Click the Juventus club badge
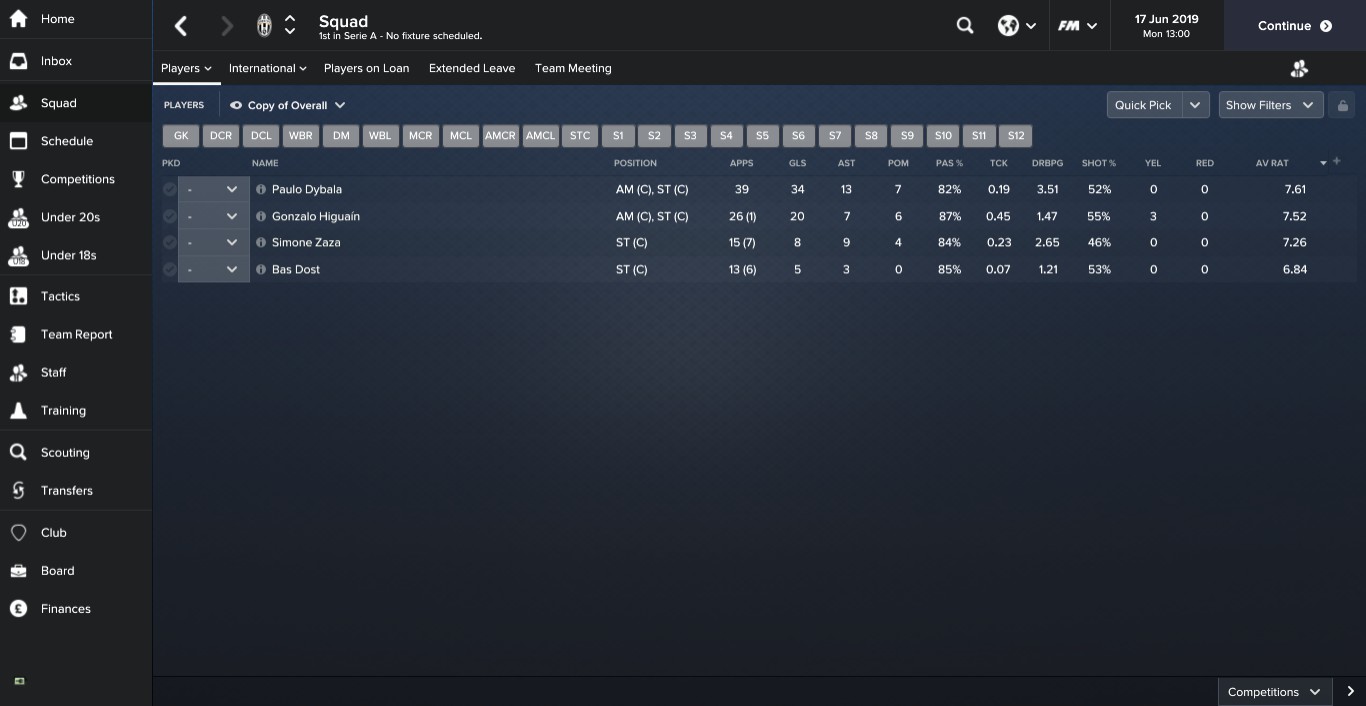The image size is (1366, 706). pos(264,26)
